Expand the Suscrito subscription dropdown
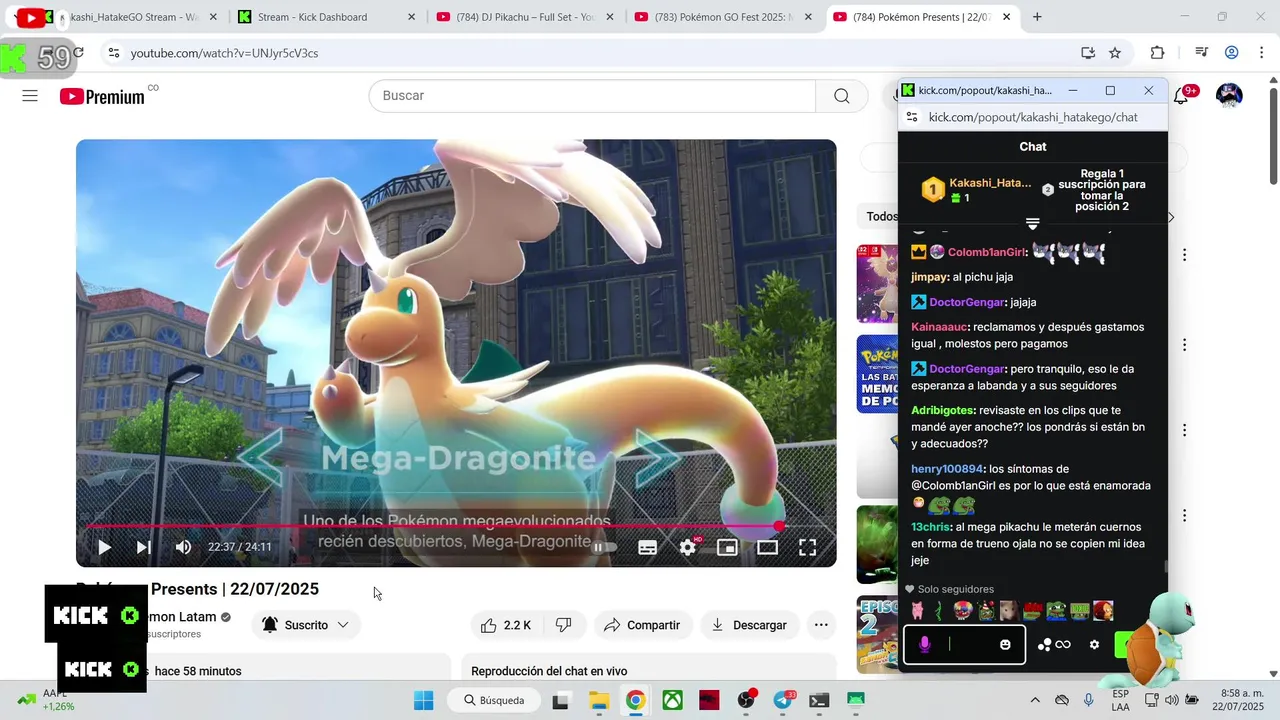Image resolution: width=1280 pixels, height=720 pixels. coord(306,625)
